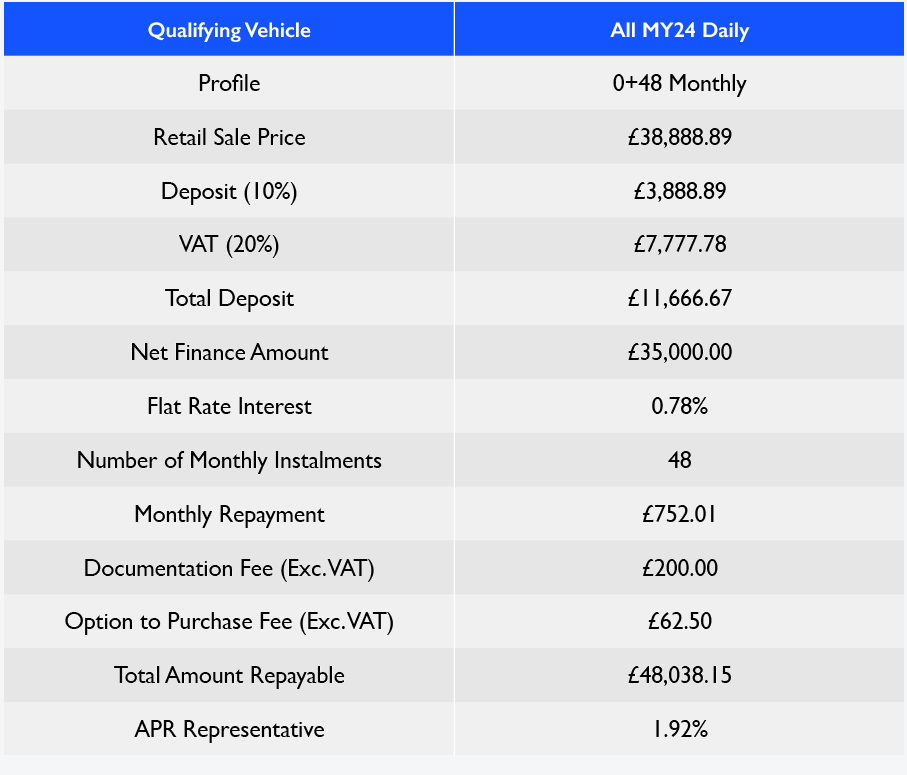Select the £3,888.89 deposit value

(679, 191)
